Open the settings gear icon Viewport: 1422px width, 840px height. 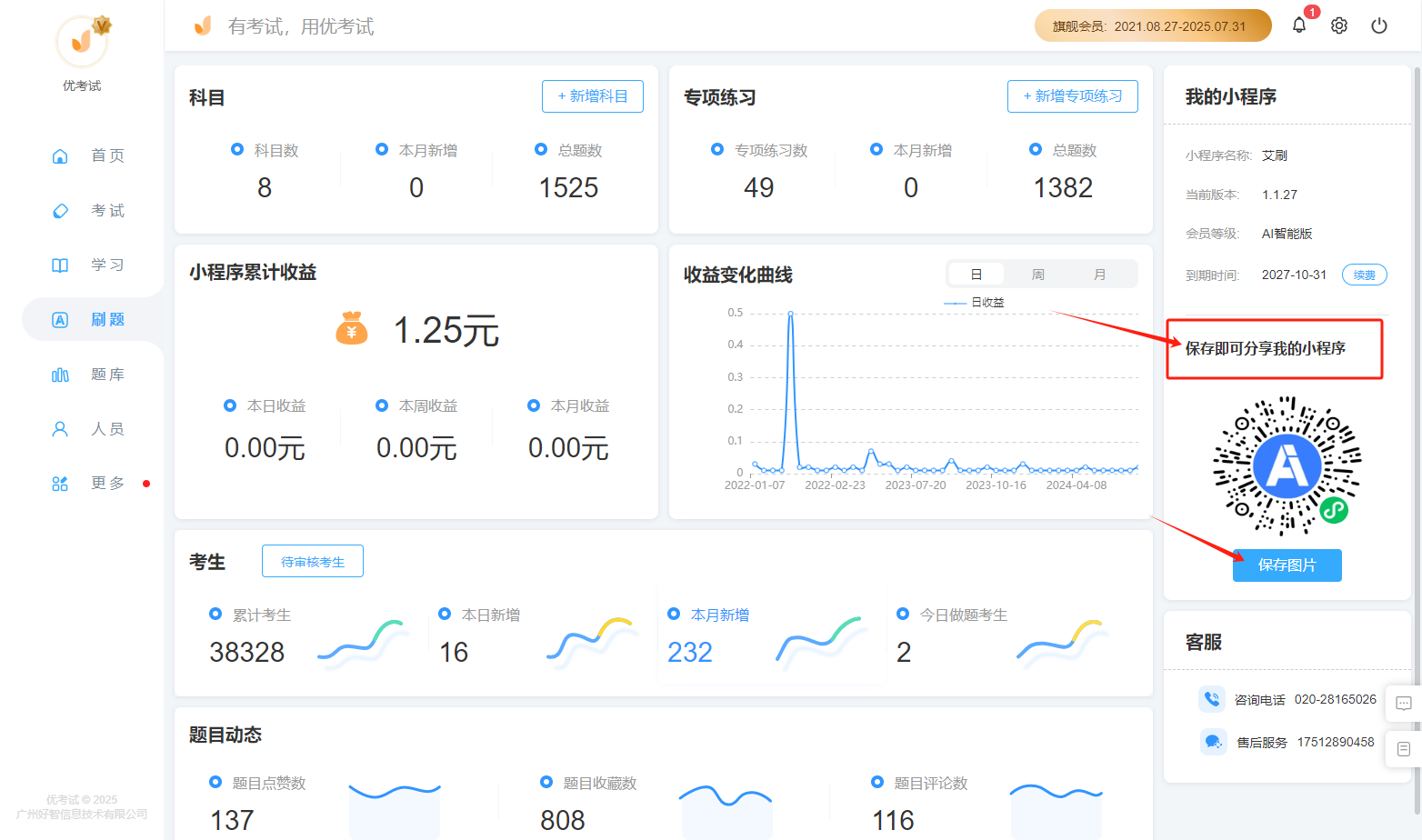click(1339, 25)
